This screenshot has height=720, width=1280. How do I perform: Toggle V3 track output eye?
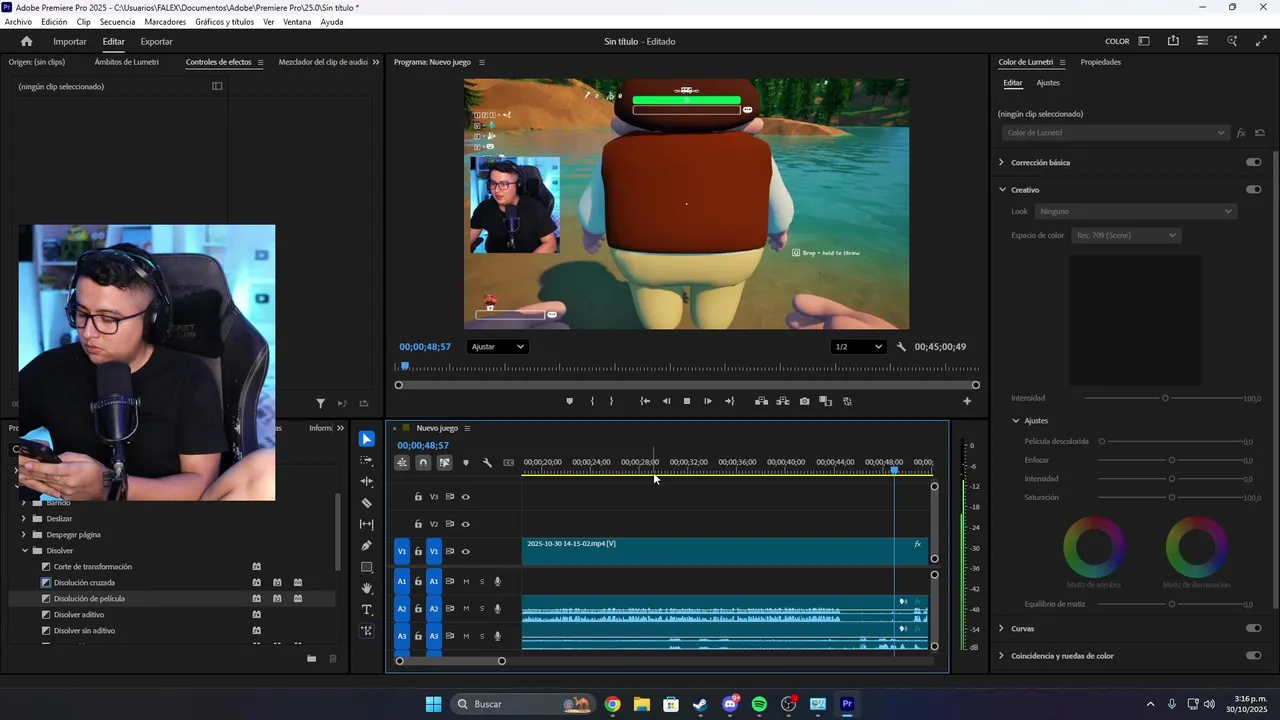click(x=466, y=497)
